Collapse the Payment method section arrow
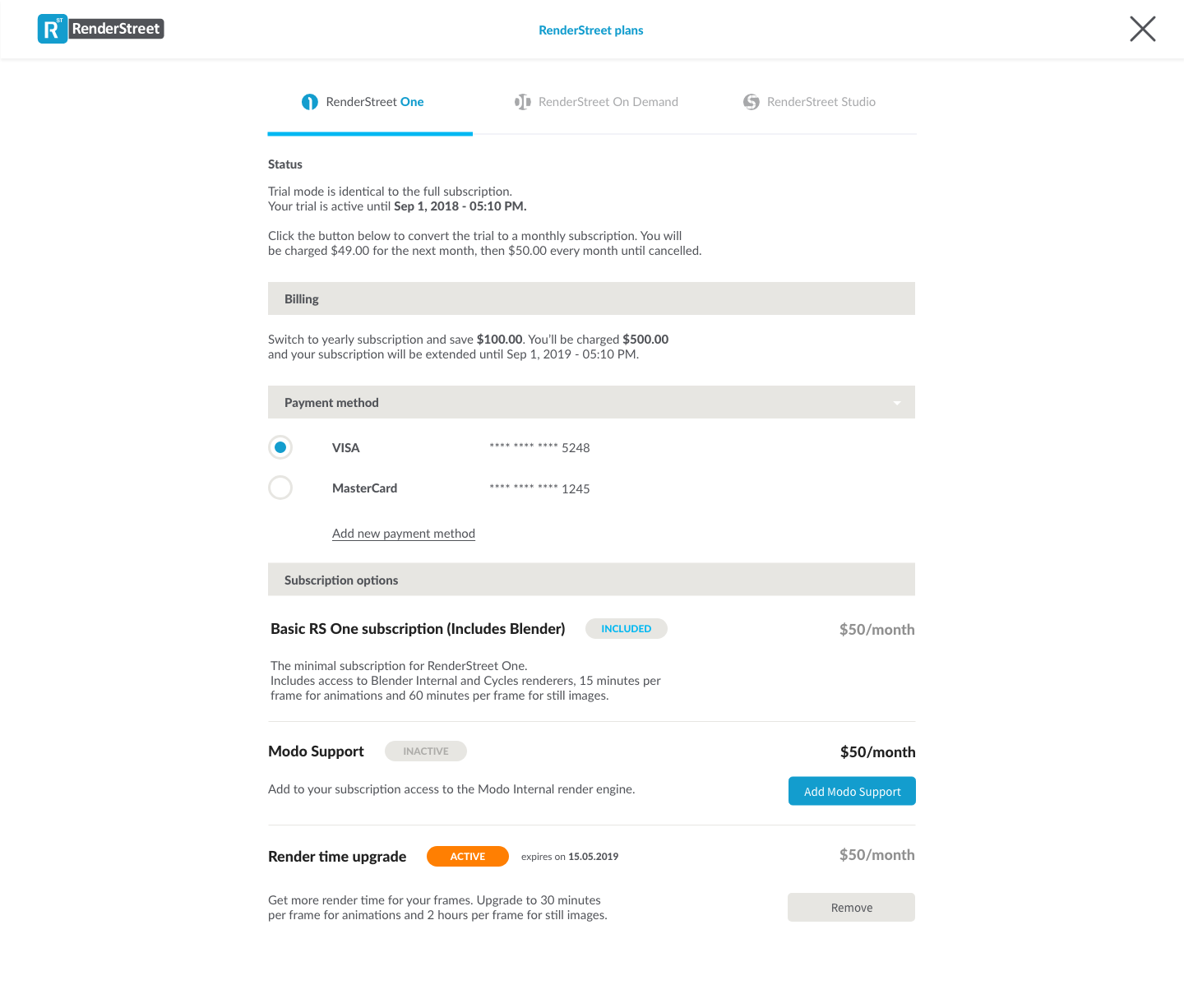Image resolution: width=1184 pixels, height=1008 pixels. point(897,403)
